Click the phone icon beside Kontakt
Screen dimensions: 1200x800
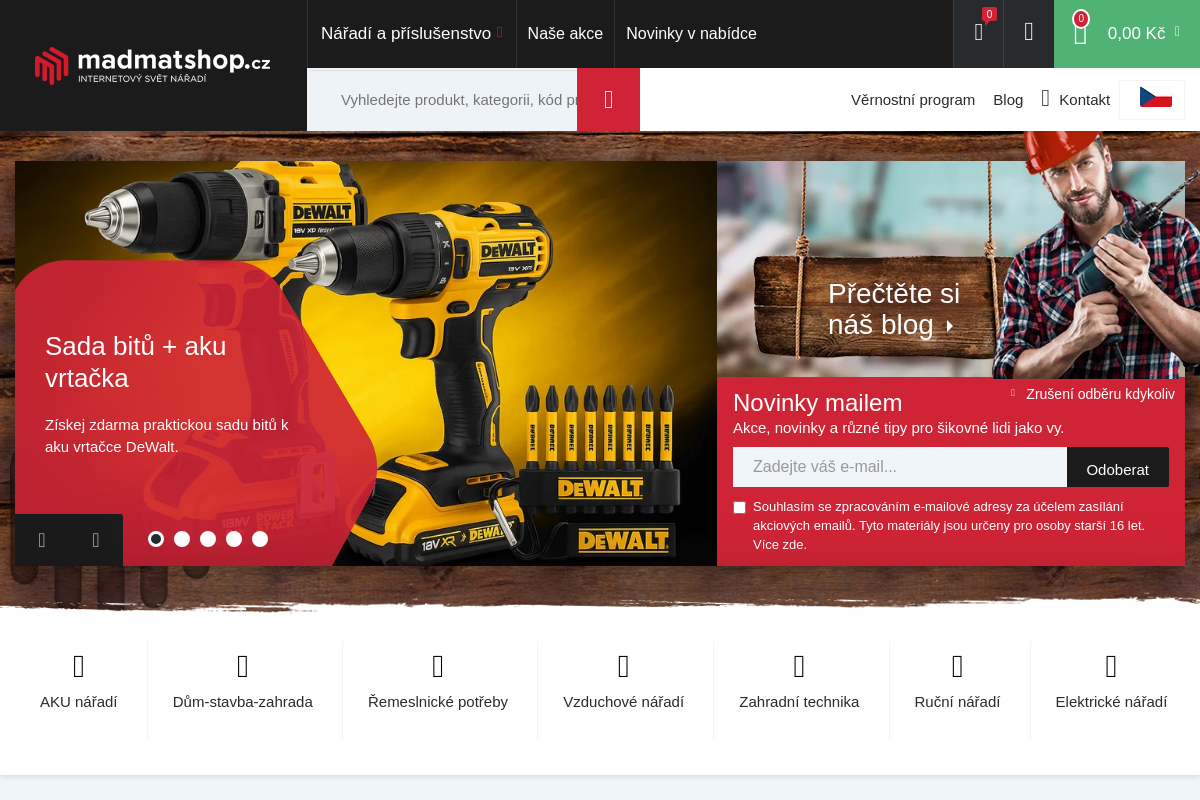[1045, 98]
